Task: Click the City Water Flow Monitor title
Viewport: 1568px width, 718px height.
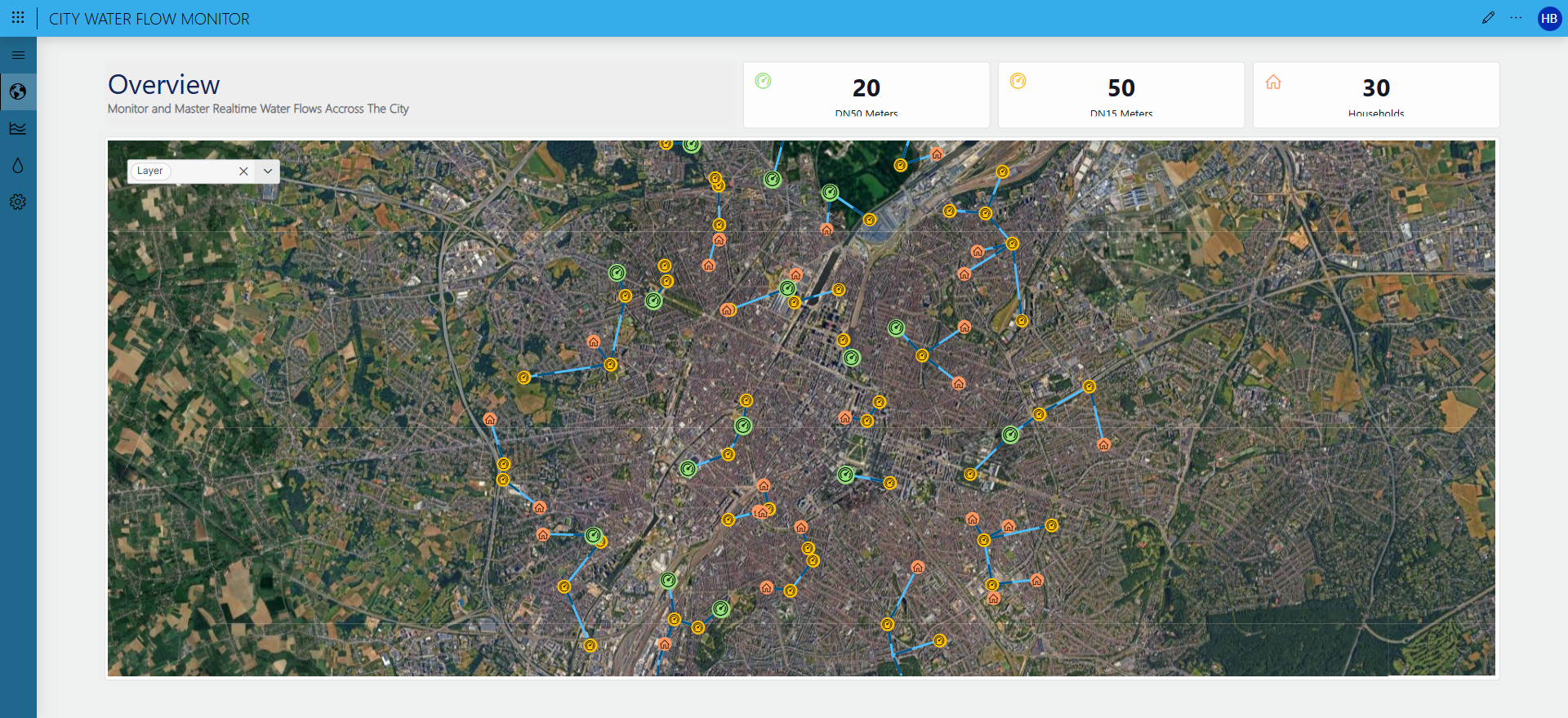Action: click(149, 19)
